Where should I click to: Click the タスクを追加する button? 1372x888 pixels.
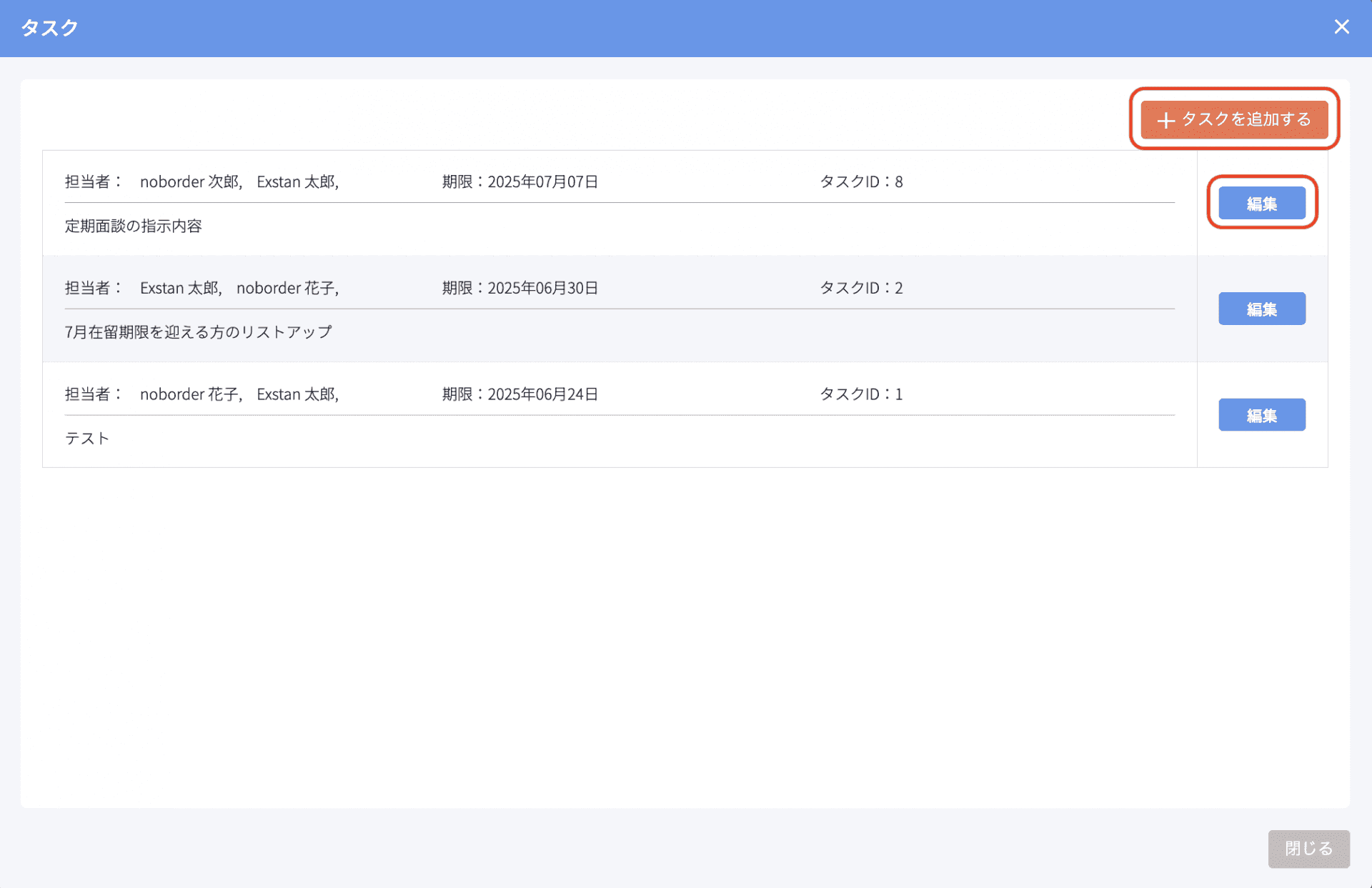1234,119
